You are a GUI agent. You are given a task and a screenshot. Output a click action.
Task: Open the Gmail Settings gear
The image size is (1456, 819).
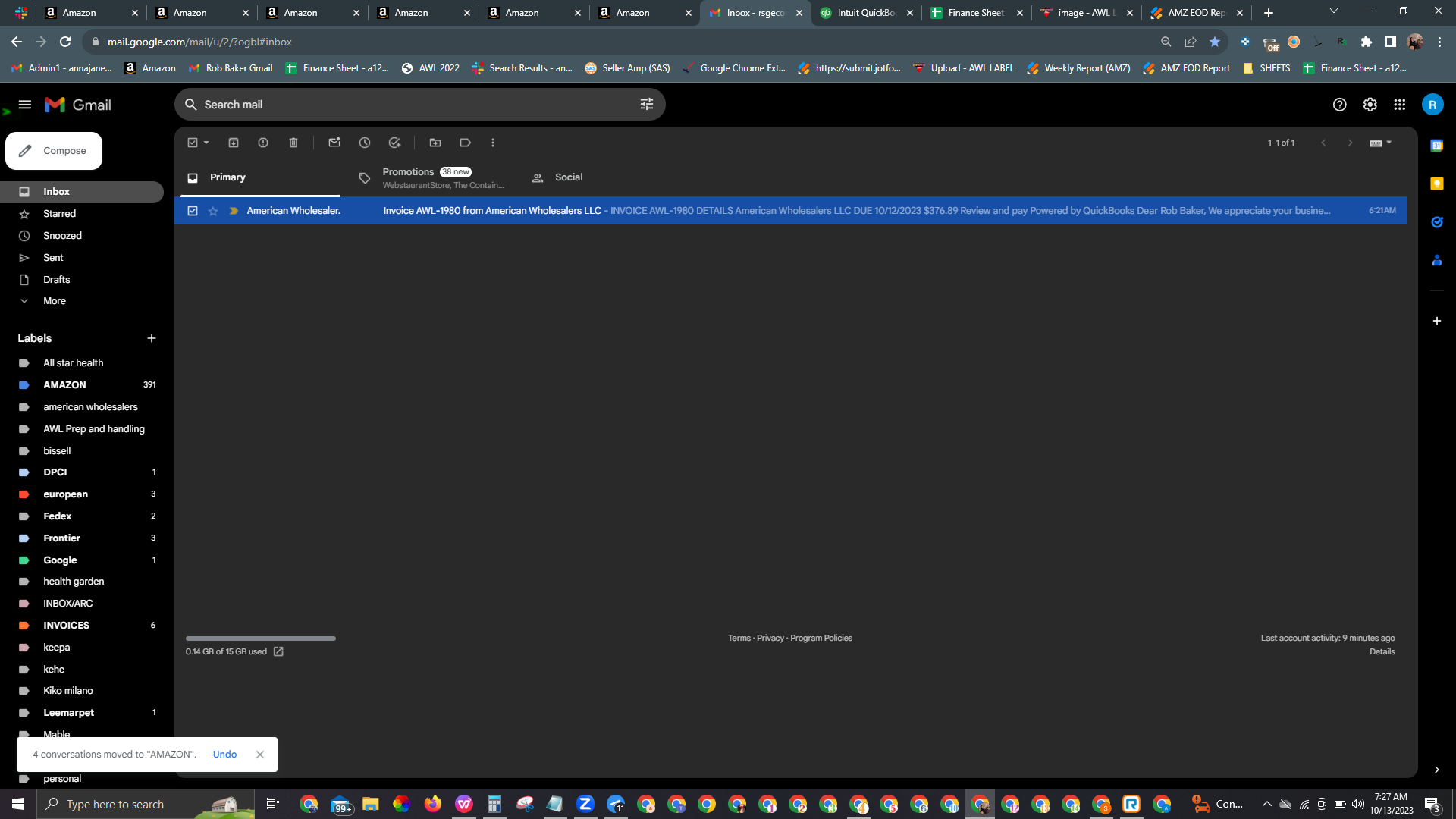(1370, 105)
